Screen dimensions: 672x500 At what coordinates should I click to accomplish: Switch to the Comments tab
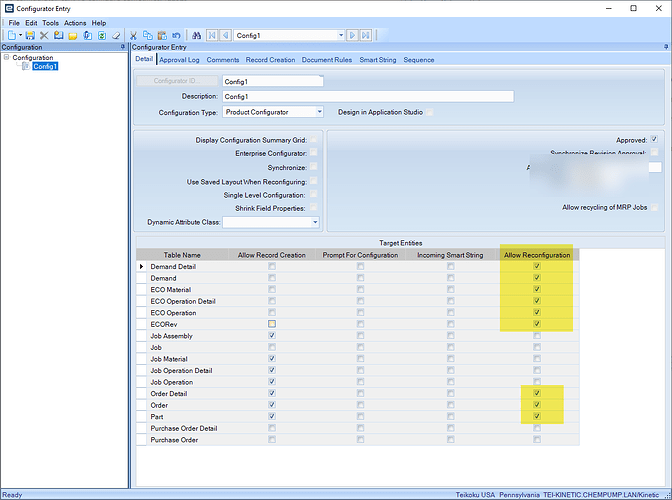223,60
